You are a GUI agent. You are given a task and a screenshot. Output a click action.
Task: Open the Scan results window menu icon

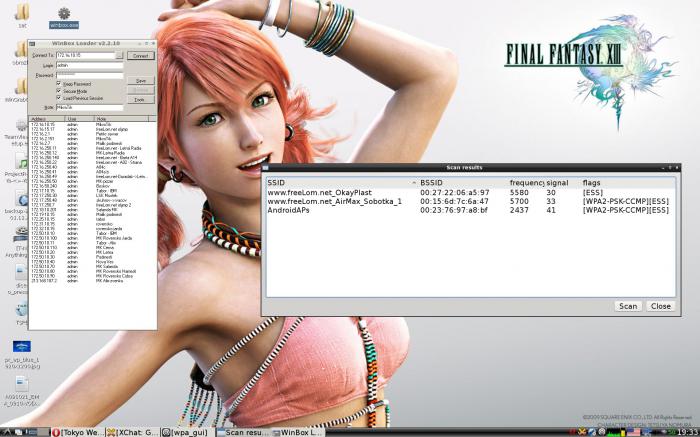point(265,168)
